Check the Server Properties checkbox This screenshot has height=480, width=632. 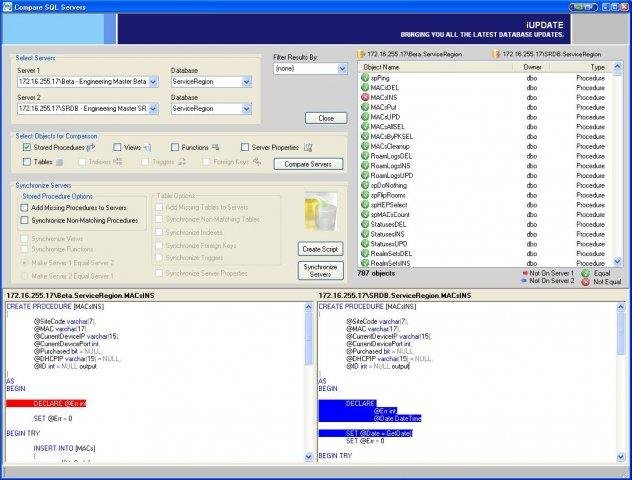245,148
